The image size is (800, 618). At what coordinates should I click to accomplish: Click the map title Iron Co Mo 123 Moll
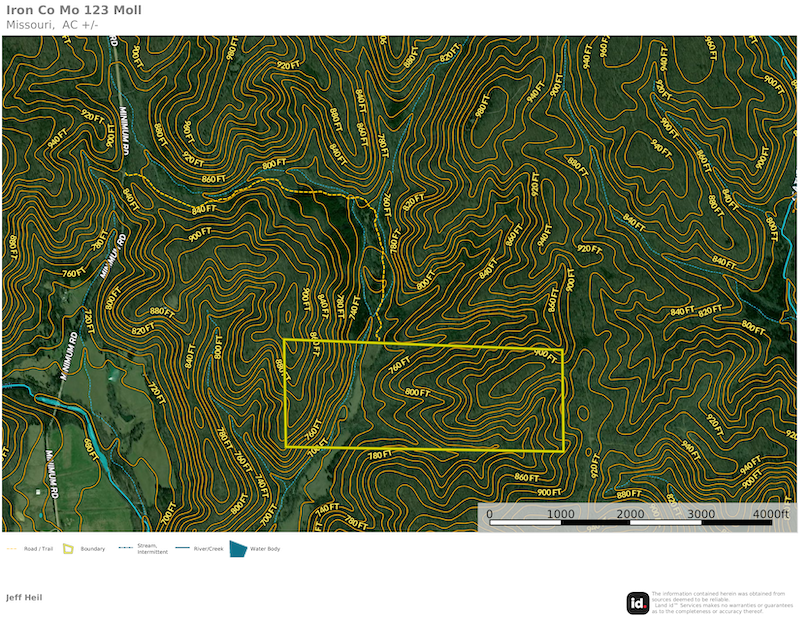coord(74,10)
